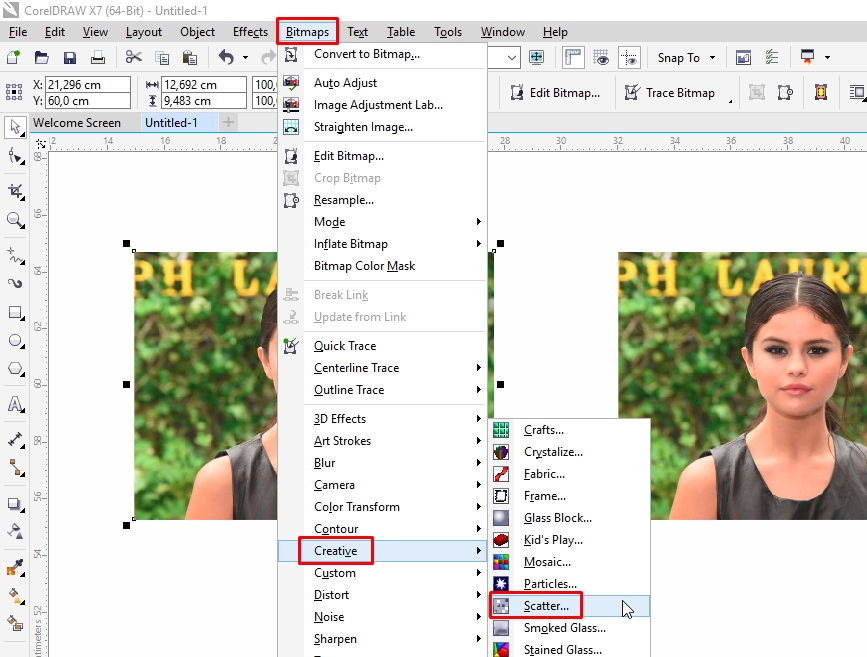Open the Tools menu

447,31
